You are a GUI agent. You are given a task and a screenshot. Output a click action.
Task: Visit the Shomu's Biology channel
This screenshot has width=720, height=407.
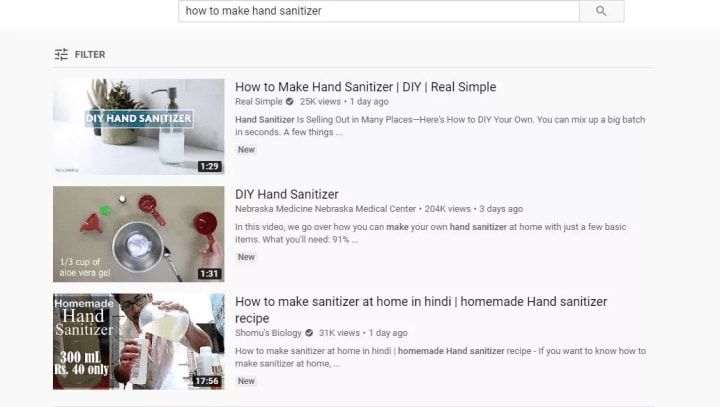(268, 333)
